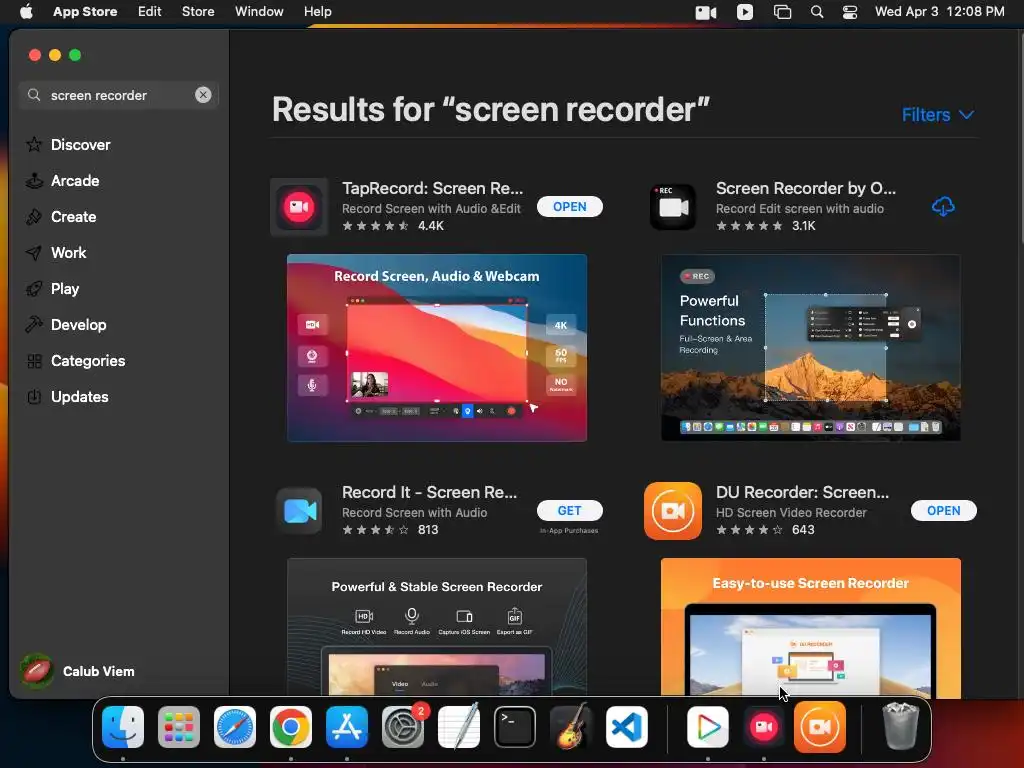The width and height of the screenshot is (1024, 768).
Task: Open the Store menu
Action: click(x=198, y=12)
